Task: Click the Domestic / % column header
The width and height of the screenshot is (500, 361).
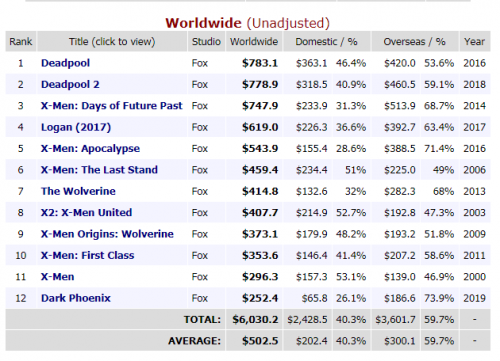Action: click(326, 42)
